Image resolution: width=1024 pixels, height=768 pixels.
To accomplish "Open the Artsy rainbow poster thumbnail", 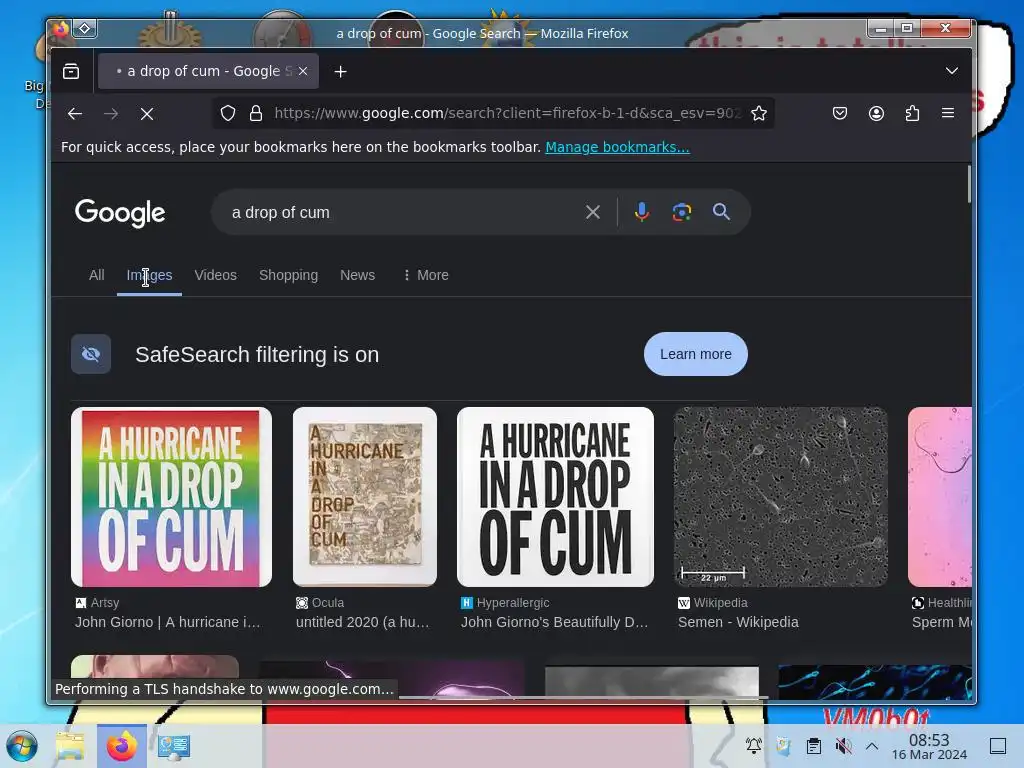I will (x=171, y=497).
